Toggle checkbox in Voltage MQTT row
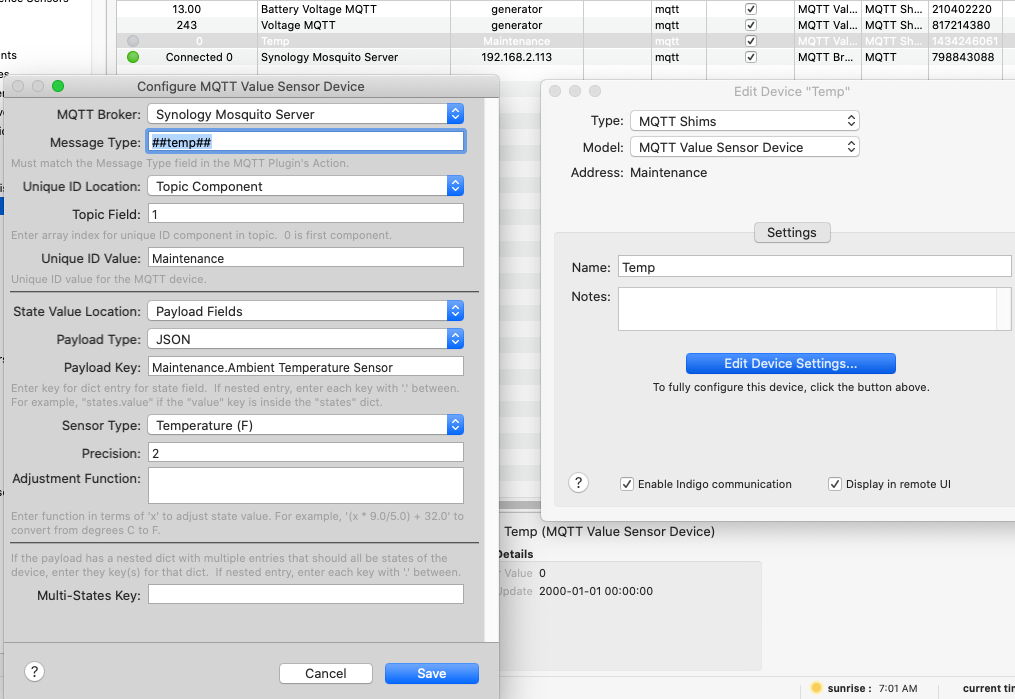This screenshot has height=699, width=1015. [751, 25]
